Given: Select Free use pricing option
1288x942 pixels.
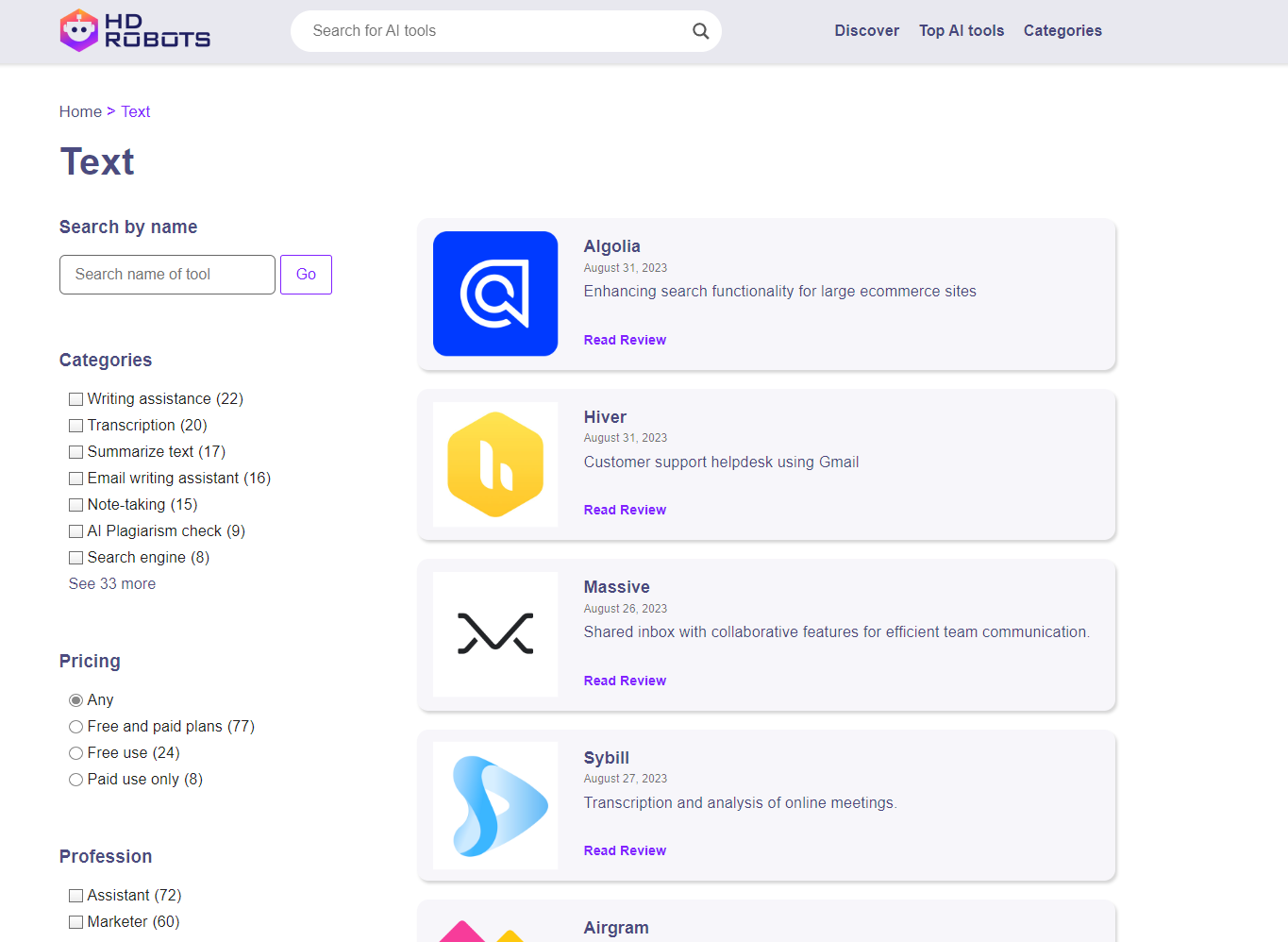Looking at the screenshot, I should click(x=76, y=753).
